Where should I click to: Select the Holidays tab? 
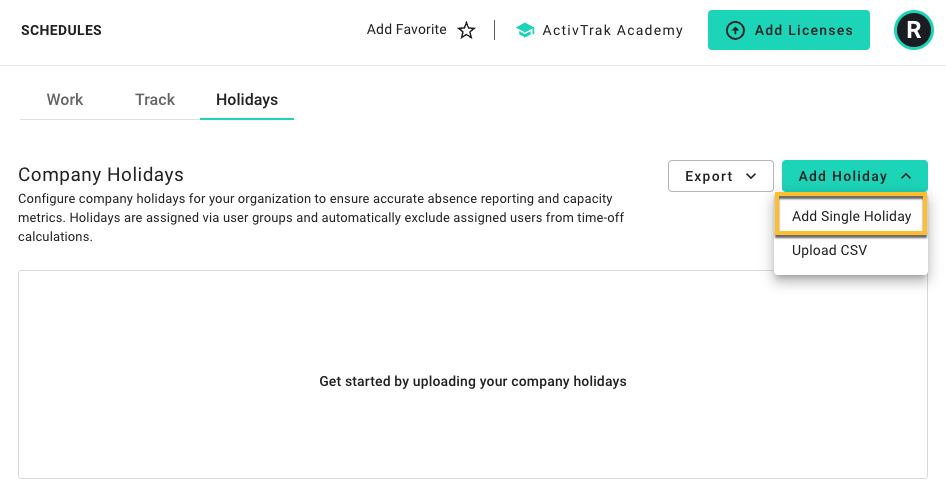(x=247, y=100)
